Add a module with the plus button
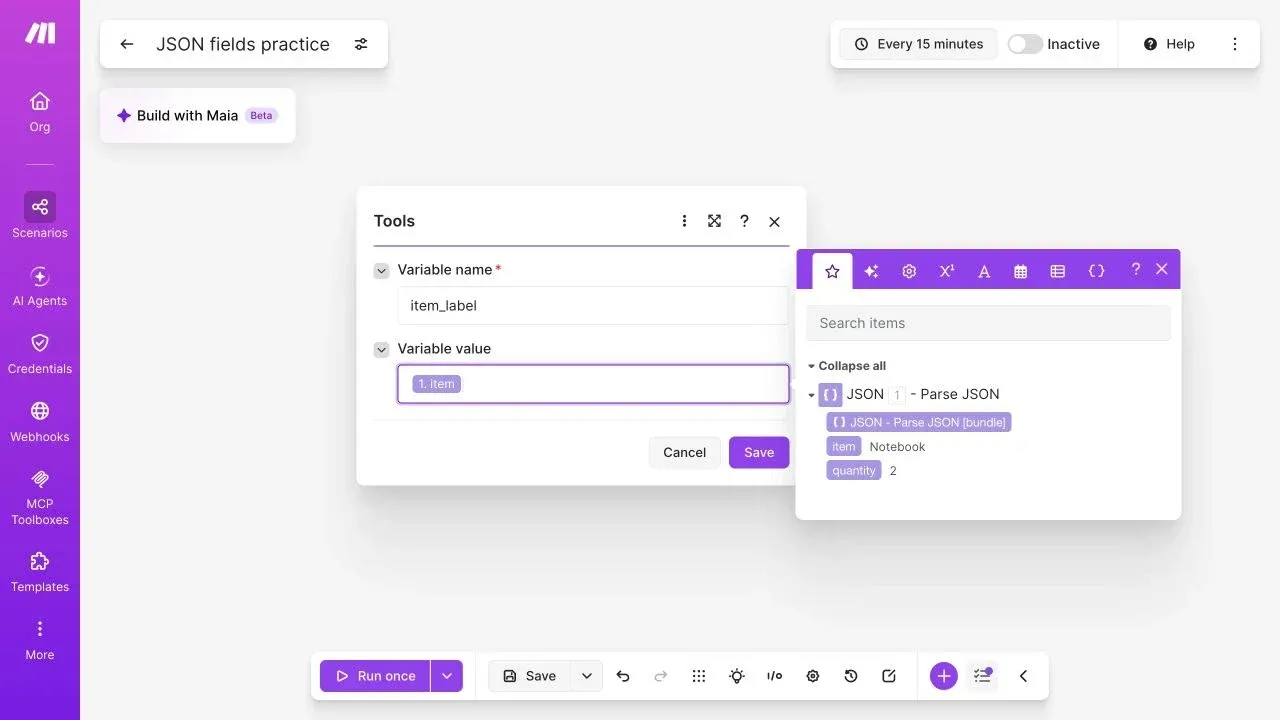 pyautogui.click(x=944, y=676)
